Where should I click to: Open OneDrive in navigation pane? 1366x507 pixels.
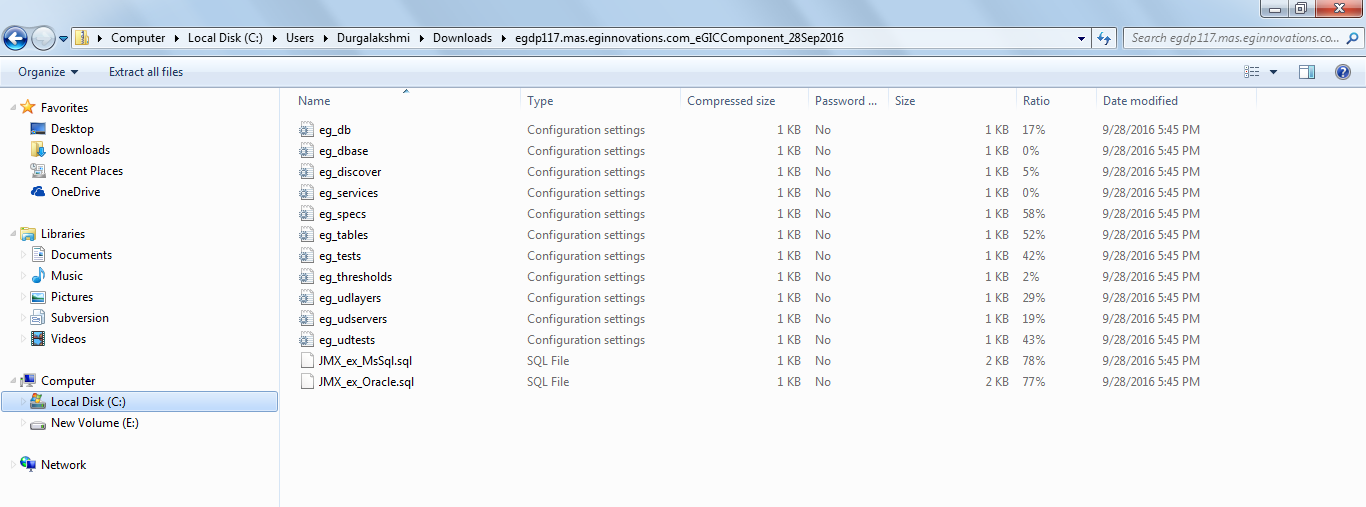click(x=75, y=192)
